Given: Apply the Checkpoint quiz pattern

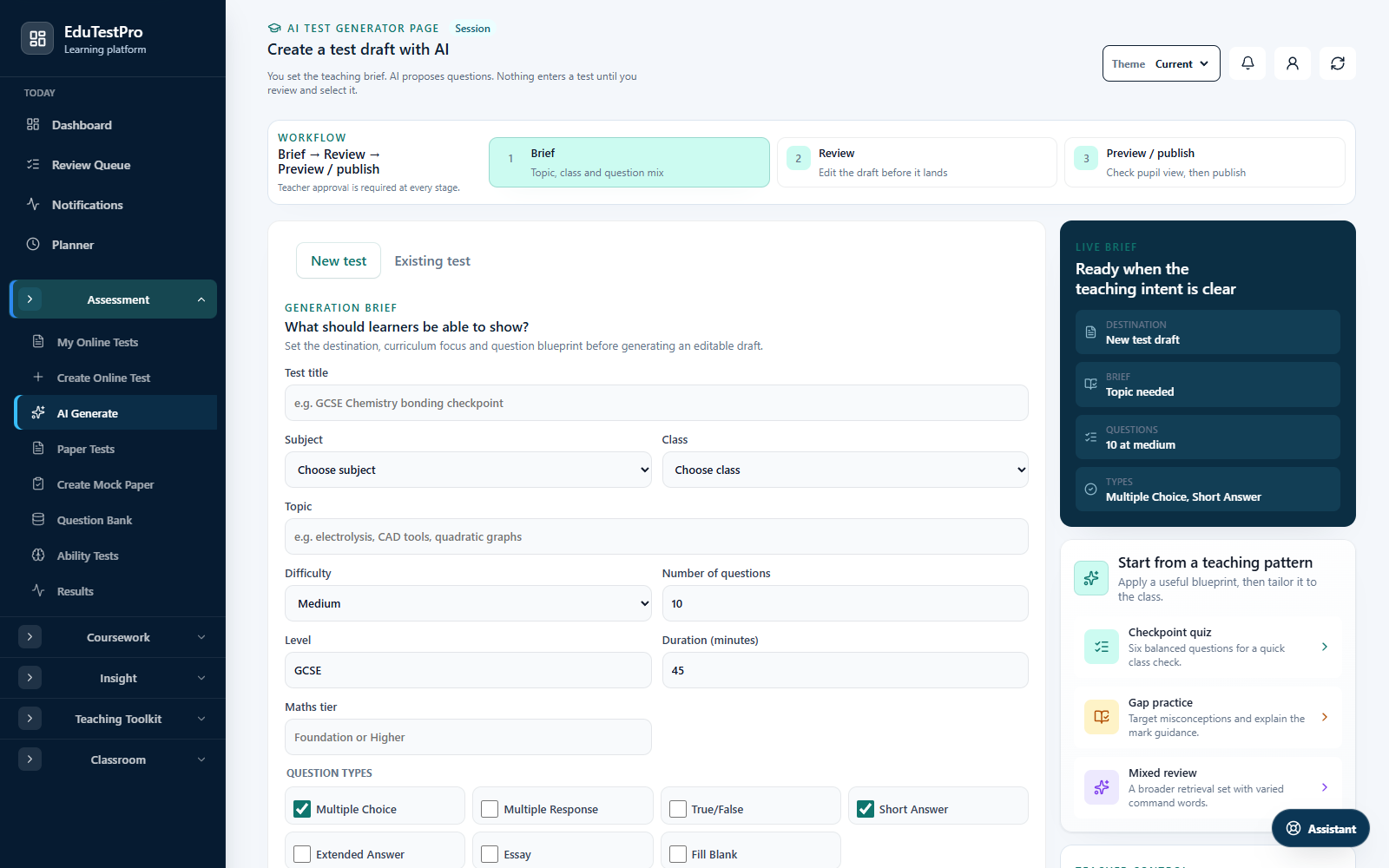Looking at the screenshot, I should [x=1208, y=647].
